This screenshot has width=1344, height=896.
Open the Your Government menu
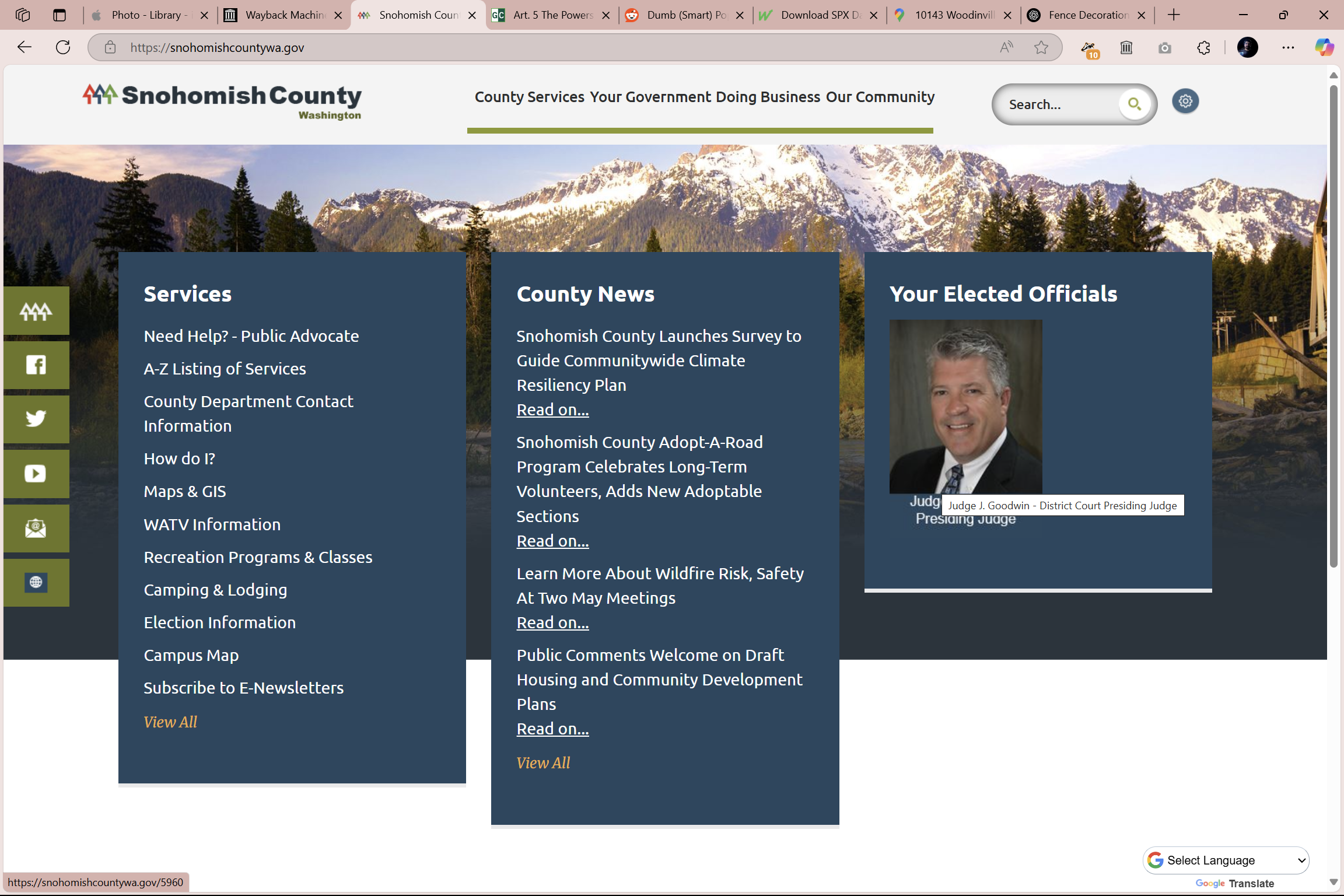650,97
